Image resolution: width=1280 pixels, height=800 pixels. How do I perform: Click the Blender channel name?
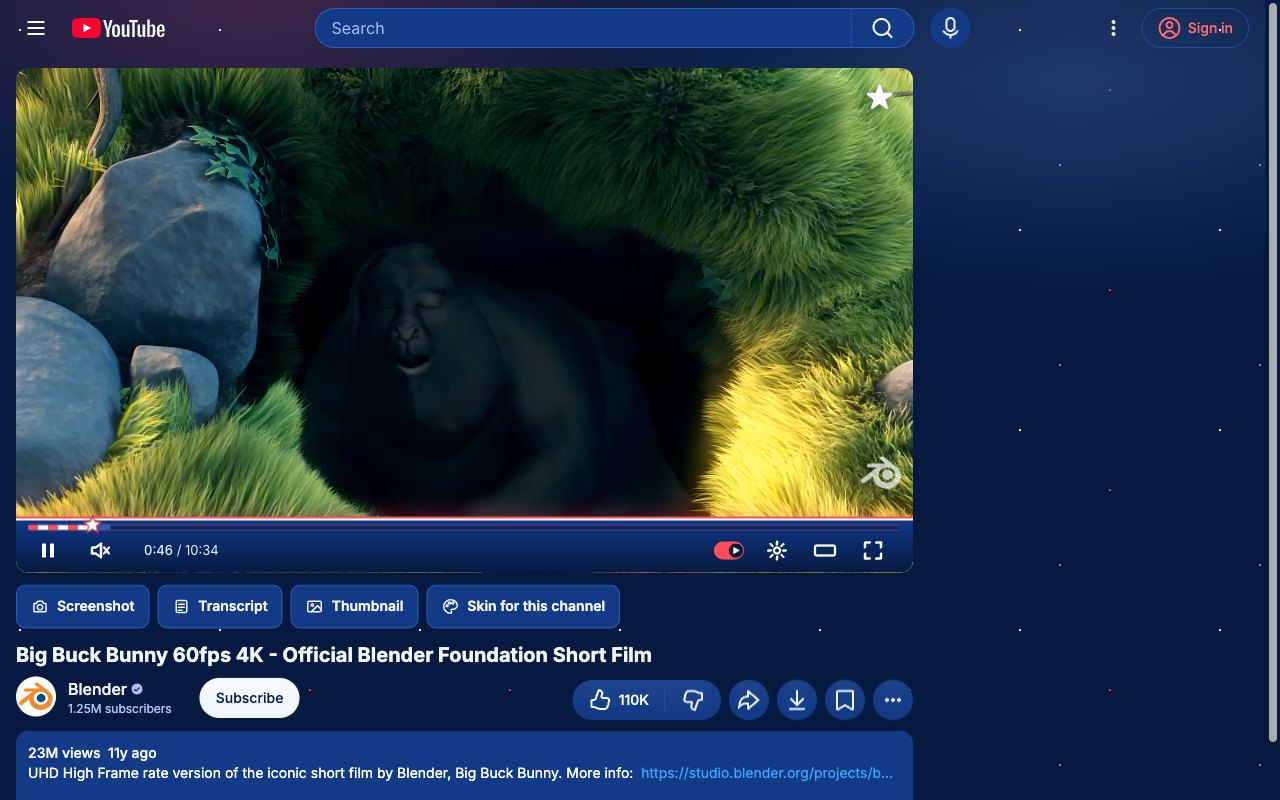click(x=97, y=689)
